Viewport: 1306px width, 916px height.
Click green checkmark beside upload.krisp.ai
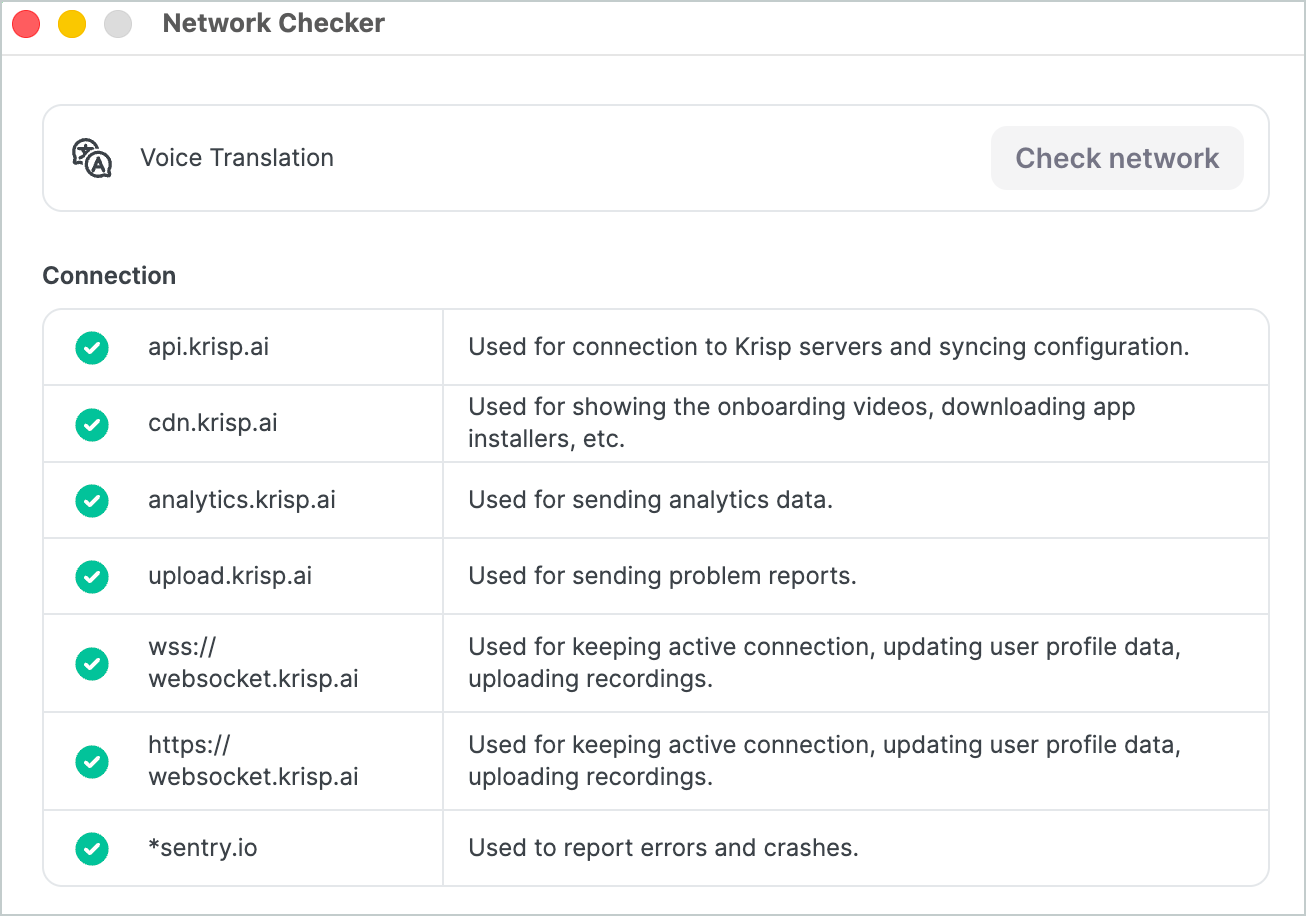pyautogui.click(x=92, y=576)
